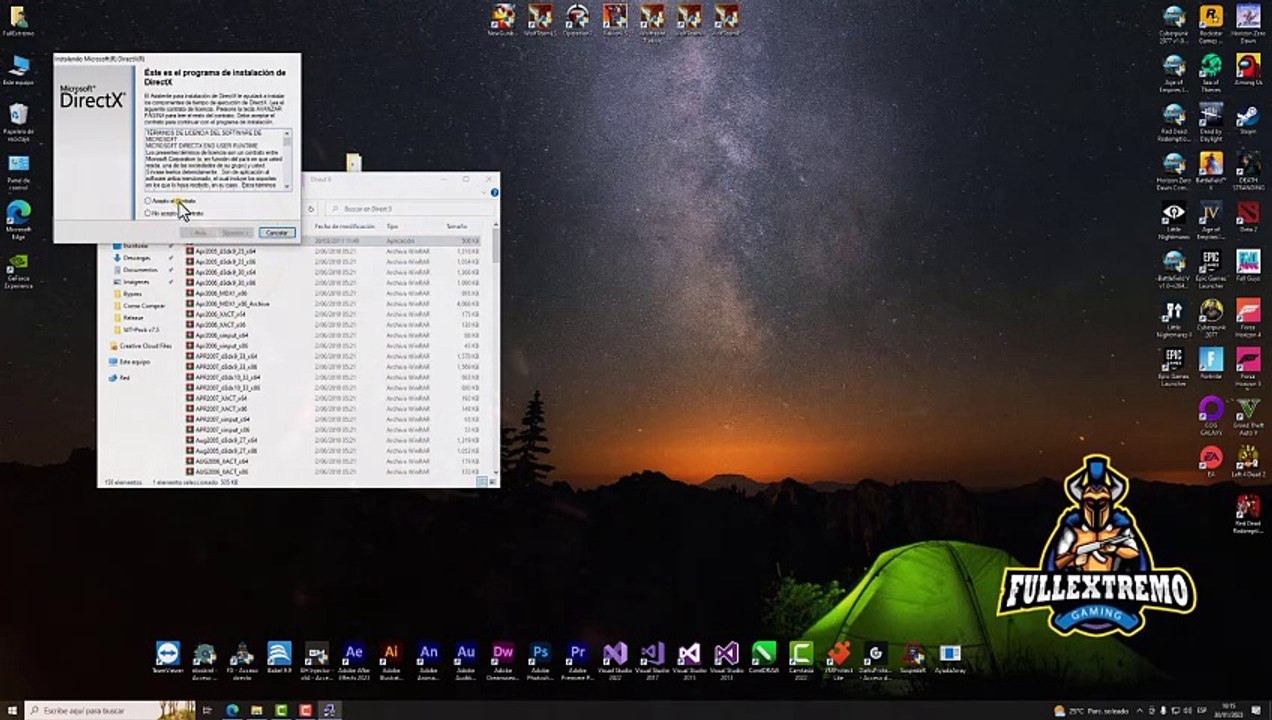This screenshot has width=1272, height=720.
Task: Launch Fortnite desktop shortcut
Action: [1211, 364]
